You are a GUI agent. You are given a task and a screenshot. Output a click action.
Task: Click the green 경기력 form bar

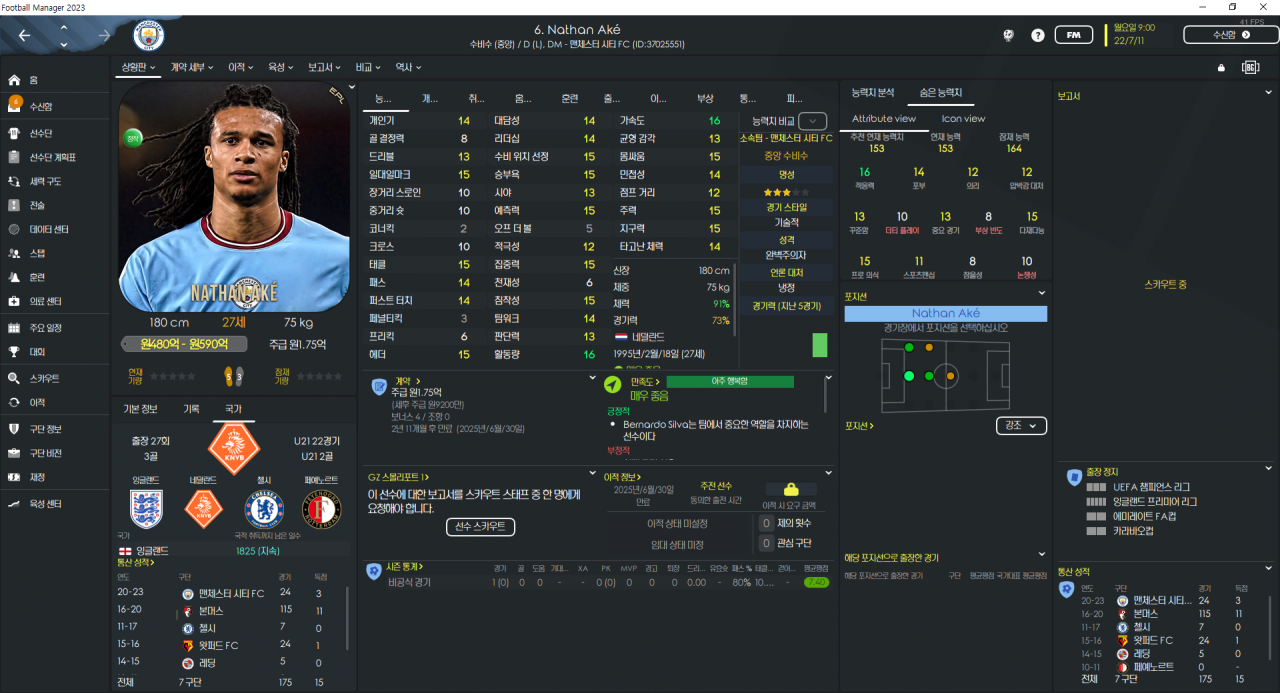pyautogui.click(x=820, y=345)
